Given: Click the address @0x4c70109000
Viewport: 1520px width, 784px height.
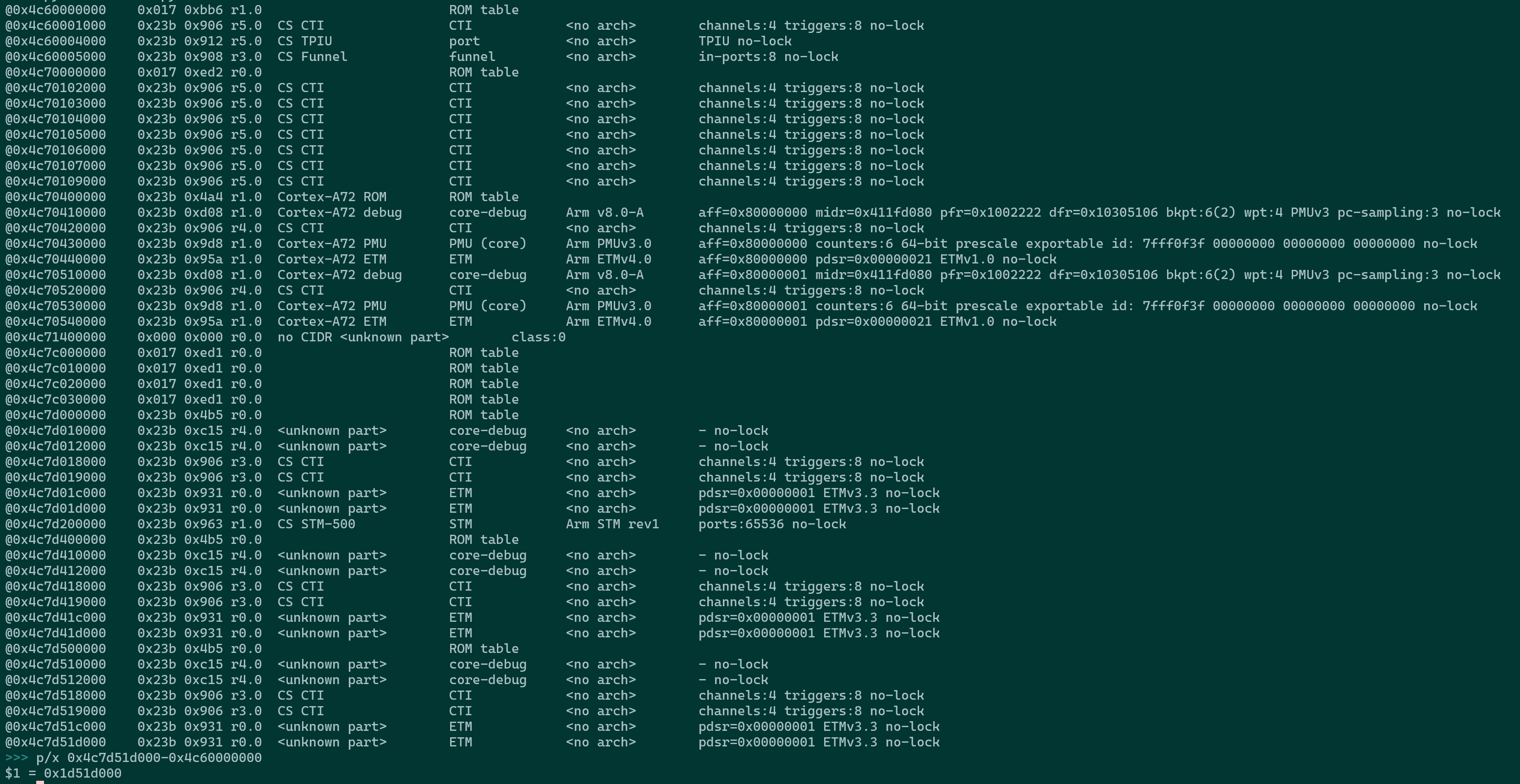Looking at the screenshot, I should pos(55,181).
